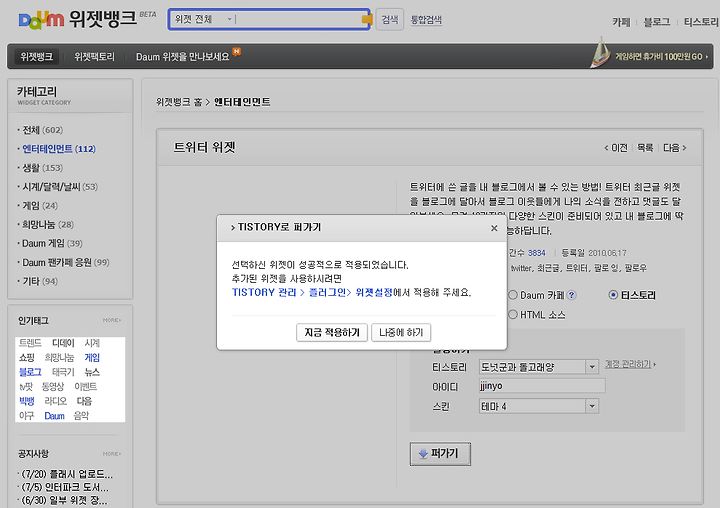720x508 pixels.
Task: Click the 퍼가기 button
Action: click(440, 454)
